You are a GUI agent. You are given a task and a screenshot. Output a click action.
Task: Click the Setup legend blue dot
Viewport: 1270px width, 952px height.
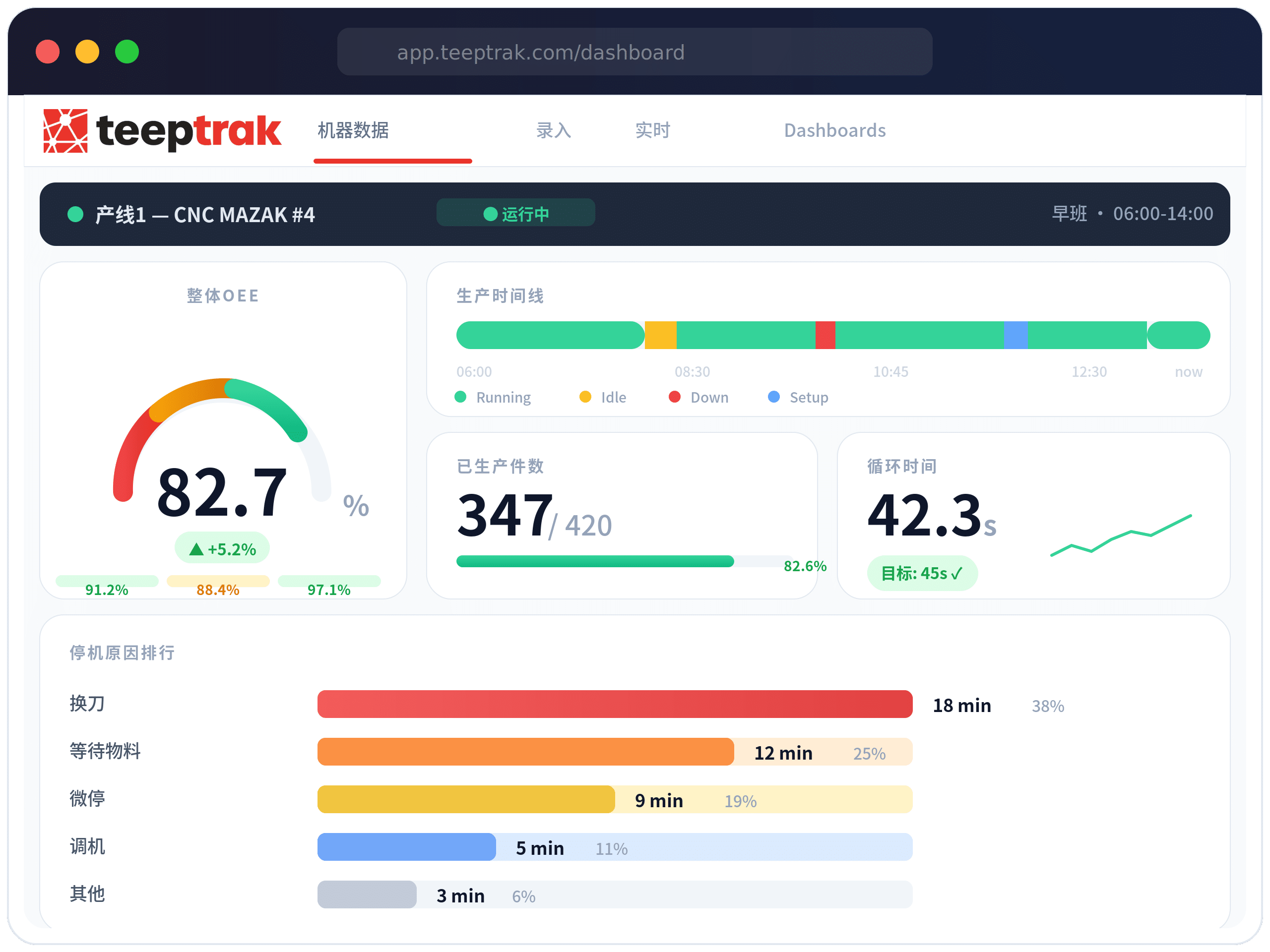[x=774, y=397]
